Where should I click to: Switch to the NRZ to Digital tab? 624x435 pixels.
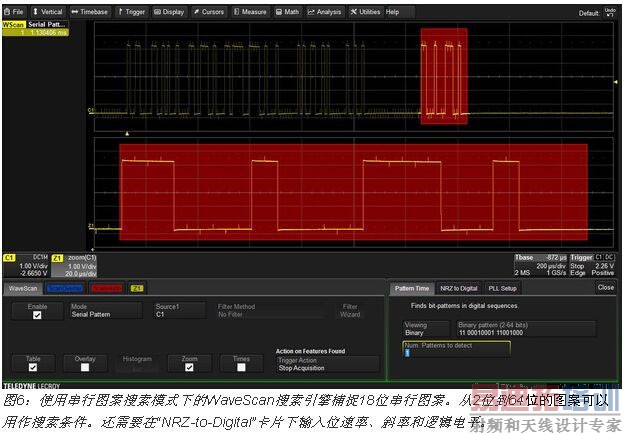click(x=458, y=288)
